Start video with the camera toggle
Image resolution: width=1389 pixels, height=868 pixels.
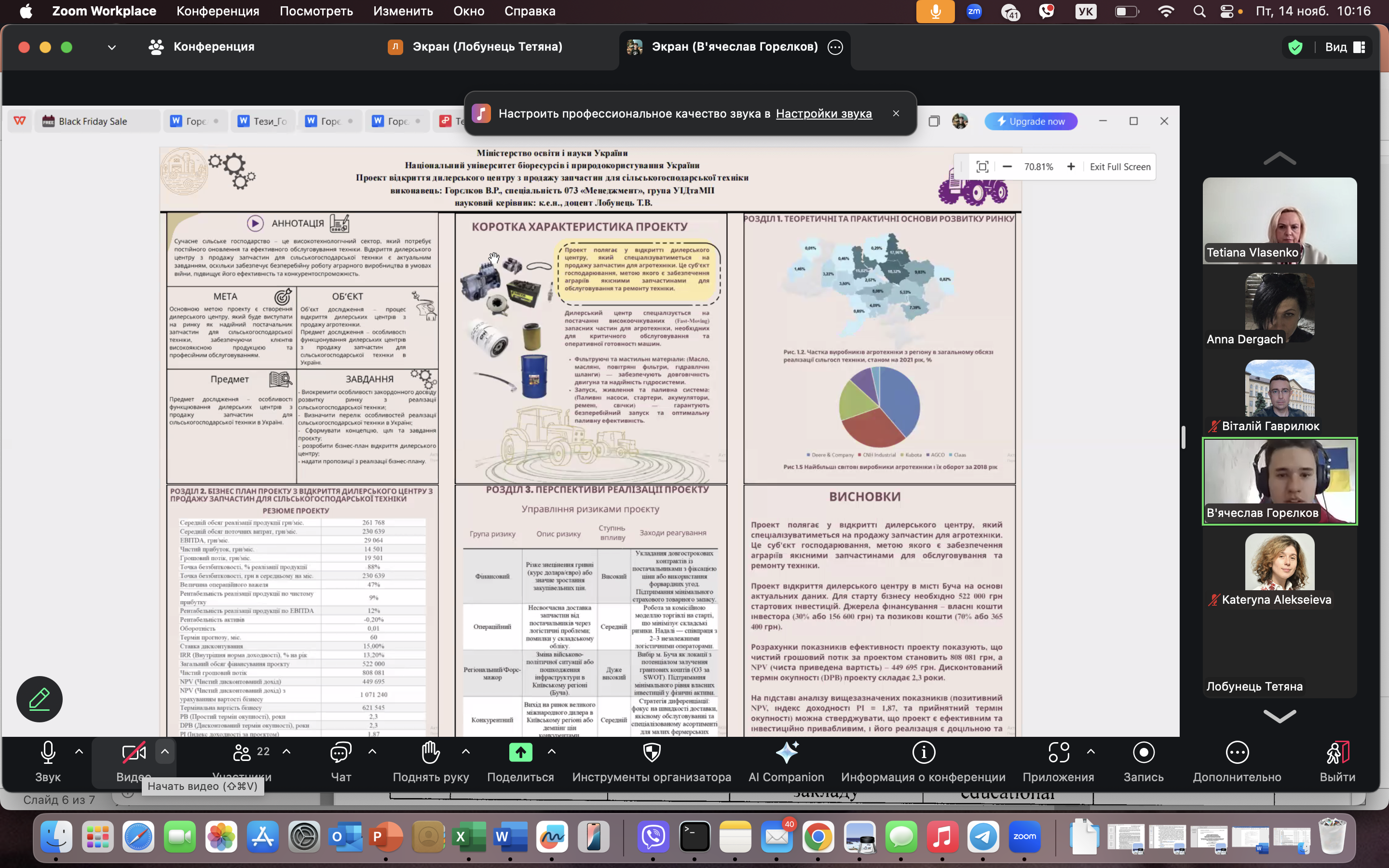click(x=133, y=753)
